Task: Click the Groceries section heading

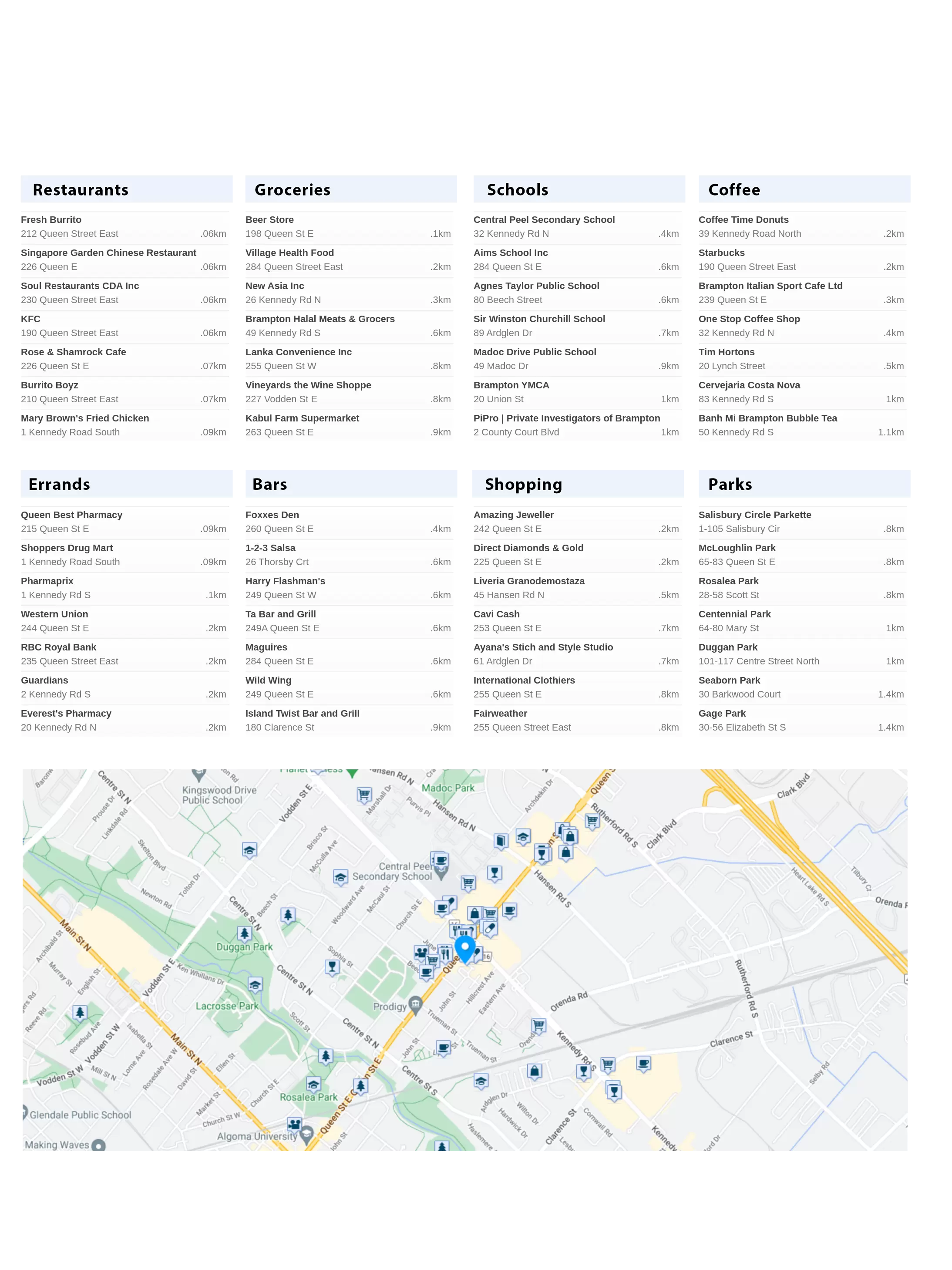Action: click(292, 190)
